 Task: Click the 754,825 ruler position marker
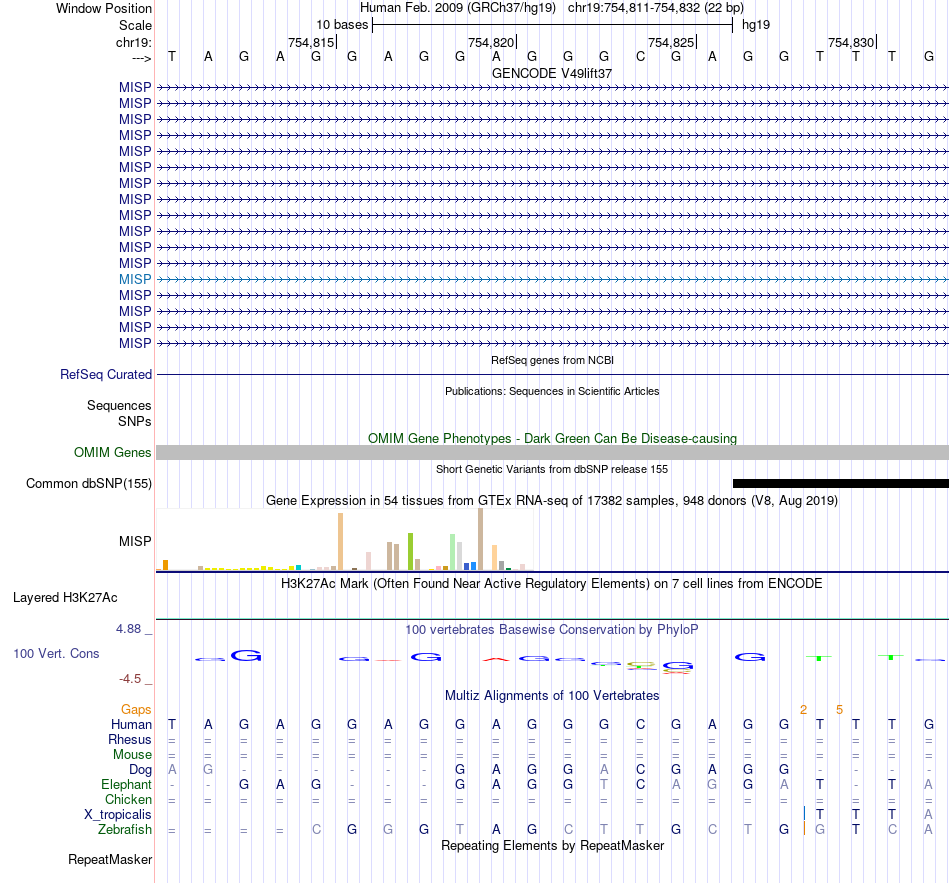pyautogui.click(x=671, y=42)
